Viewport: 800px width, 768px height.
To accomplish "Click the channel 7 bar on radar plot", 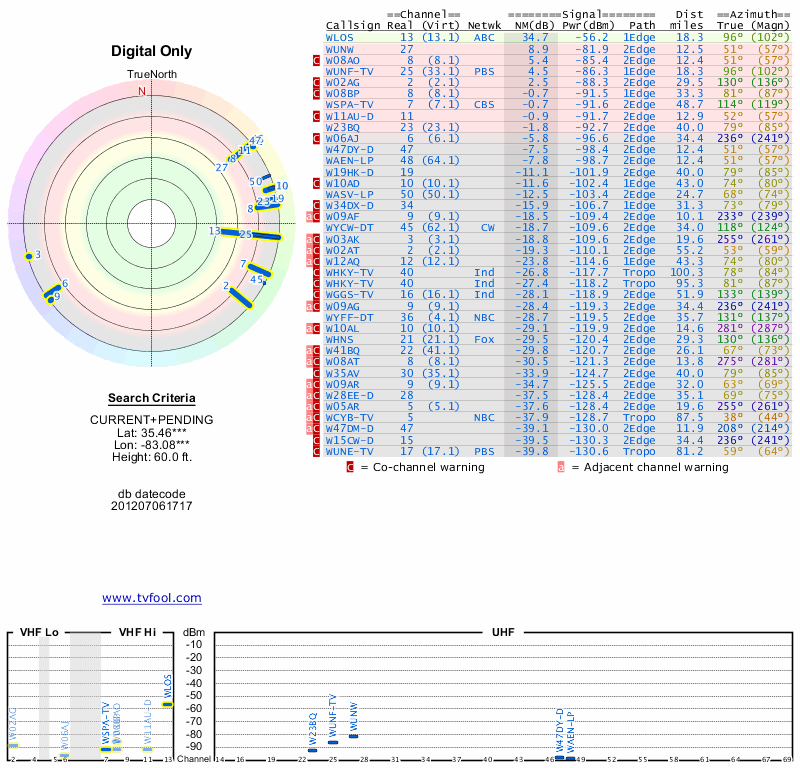I will pyautogui.click(x=259, y=269).
